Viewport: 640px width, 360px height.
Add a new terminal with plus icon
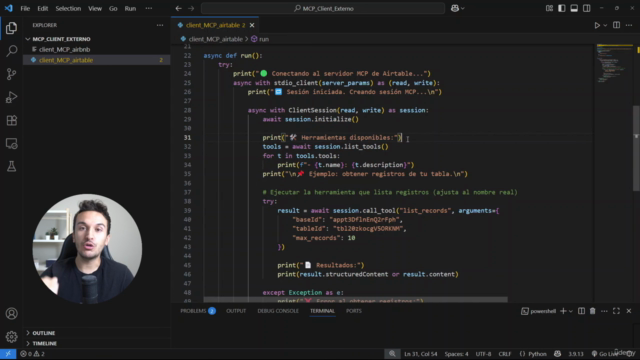pyautogui.click(x=563, y=311)
